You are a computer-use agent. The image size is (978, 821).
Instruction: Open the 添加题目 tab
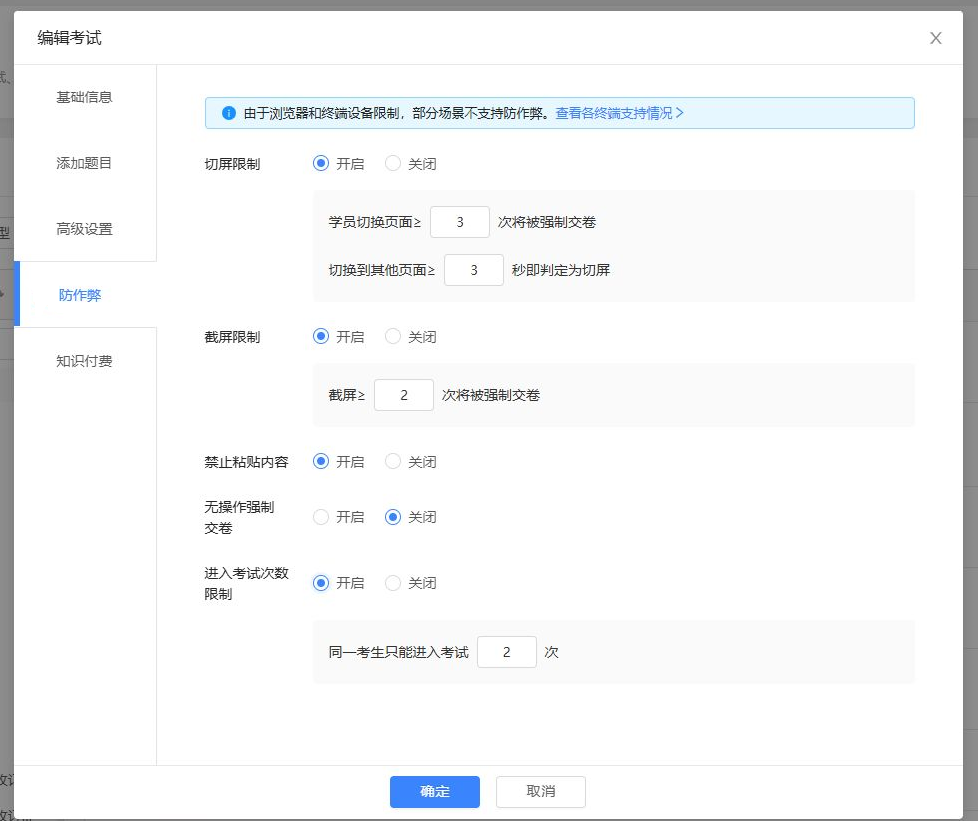(x=84, y=163)
